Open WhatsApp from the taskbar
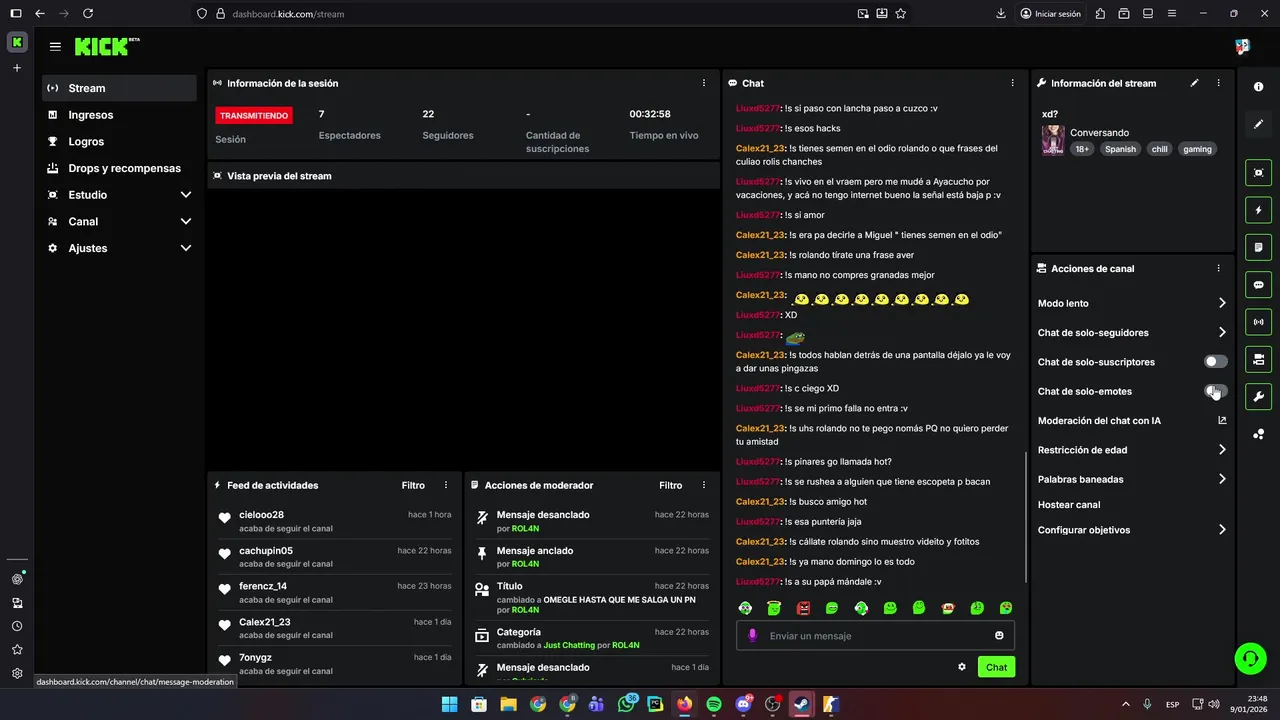This screenshot has height=720, width=1280. pyautogui.click(x=627, y=704)
